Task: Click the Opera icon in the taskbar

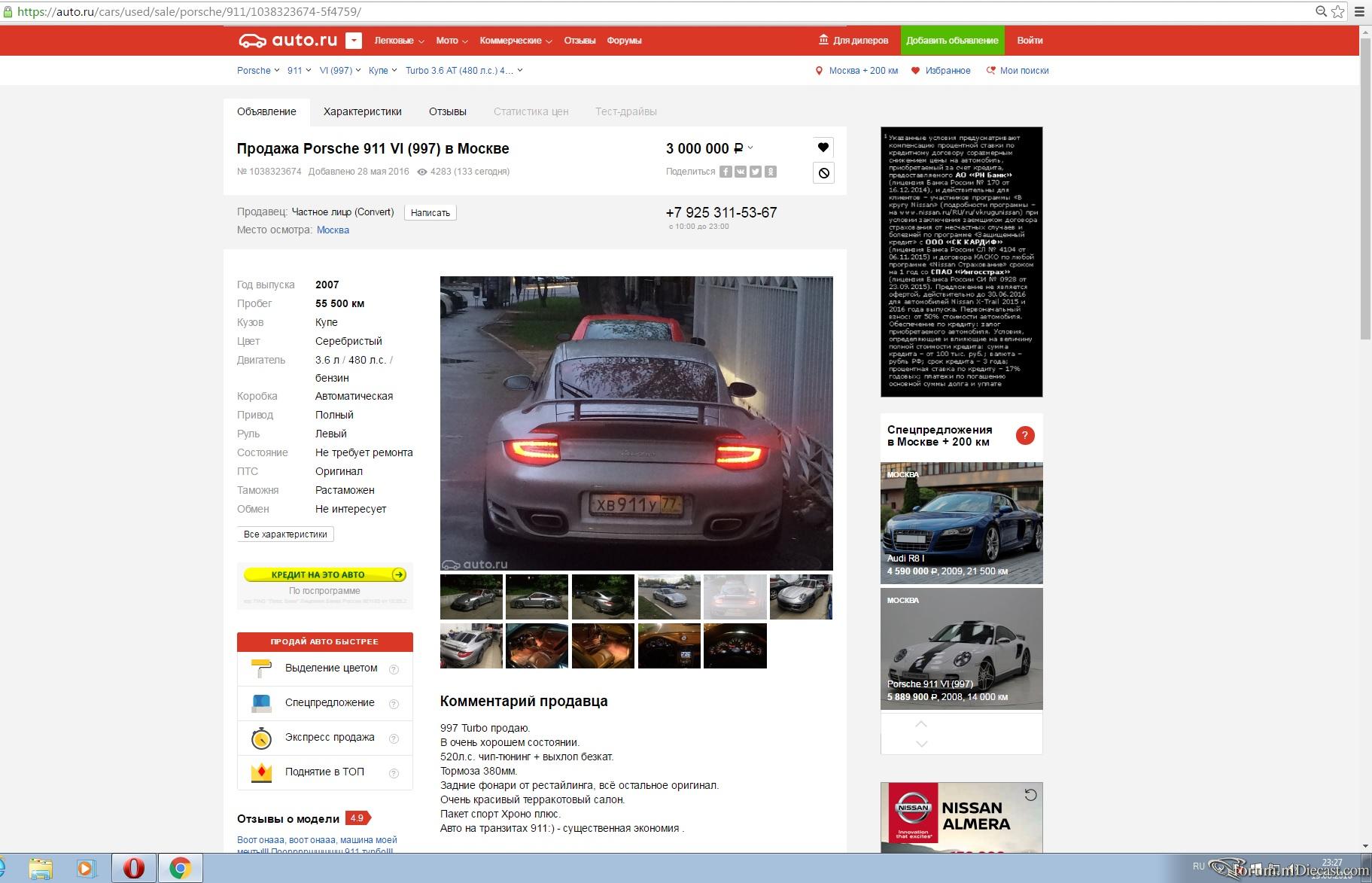Action: (134, 869)
